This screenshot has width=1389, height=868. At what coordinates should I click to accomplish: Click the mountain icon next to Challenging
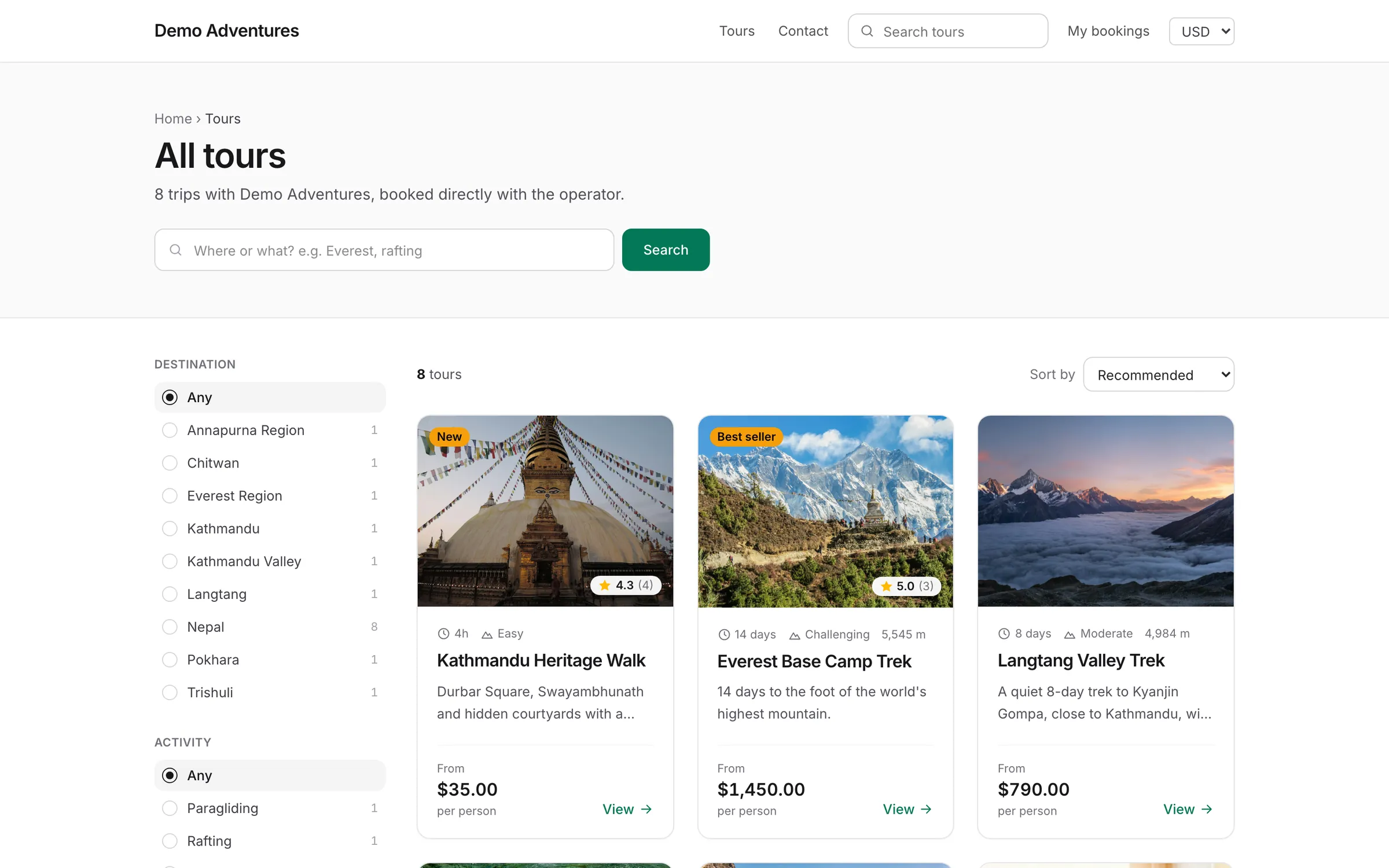tap(795, 635)
